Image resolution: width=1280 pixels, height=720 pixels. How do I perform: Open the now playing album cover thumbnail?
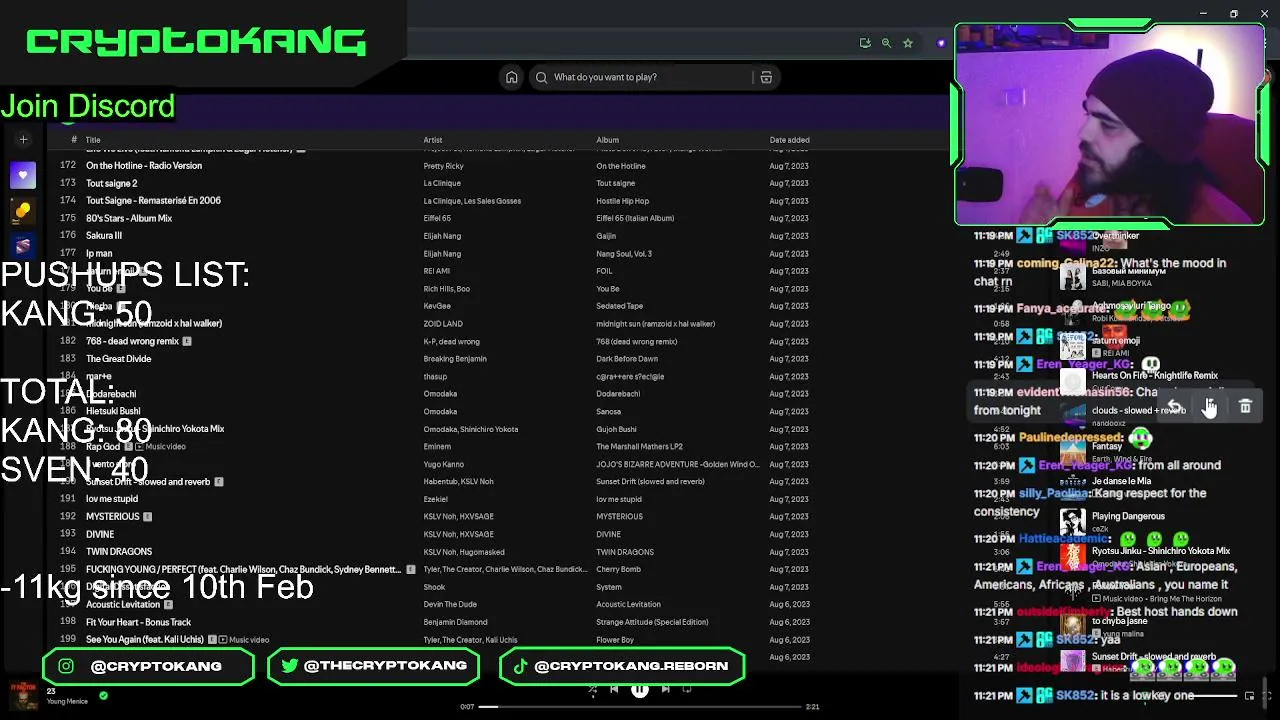[23, 695]
